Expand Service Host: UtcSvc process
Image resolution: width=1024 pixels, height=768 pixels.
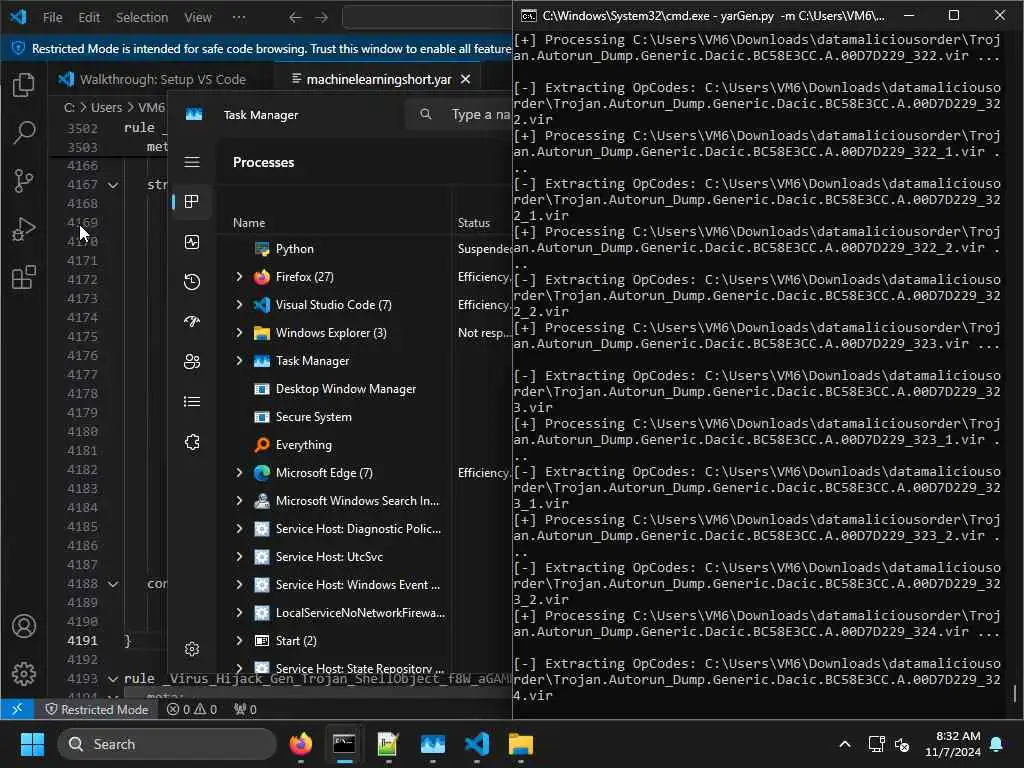click(239, 556)
